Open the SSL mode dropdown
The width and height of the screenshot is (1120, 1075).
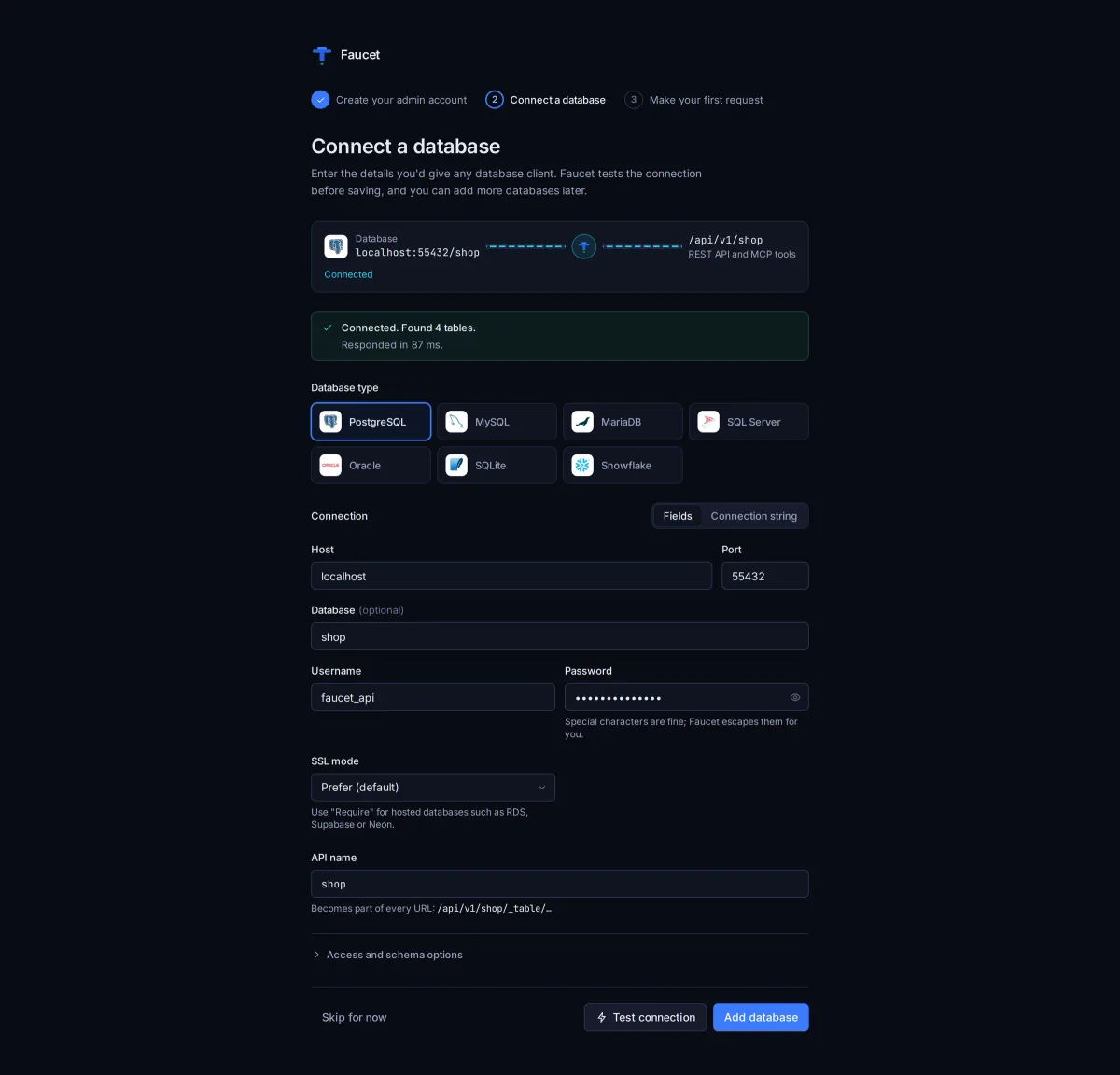pos(433,787)
